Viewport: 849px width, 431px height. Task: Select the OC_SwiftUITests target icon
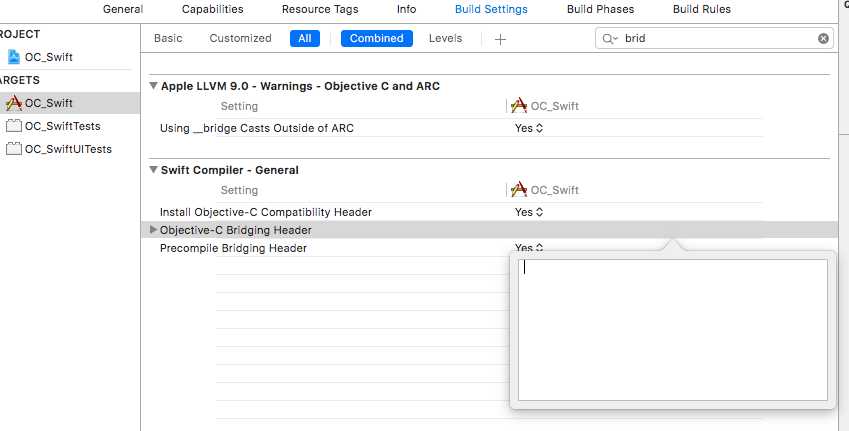point(14,149)
